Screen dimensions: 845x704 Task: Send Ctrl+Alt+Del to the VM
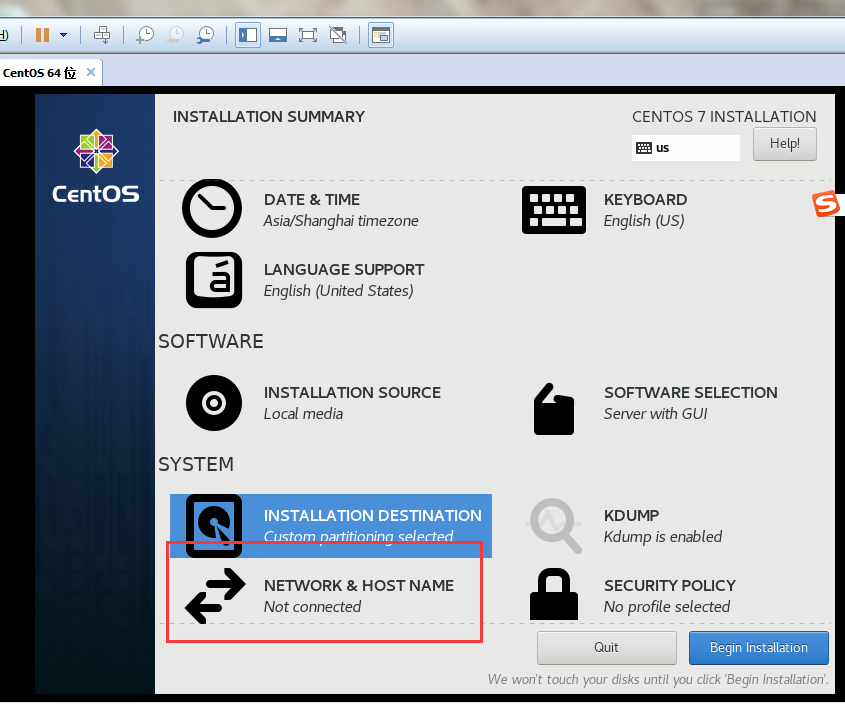(102, 35)
